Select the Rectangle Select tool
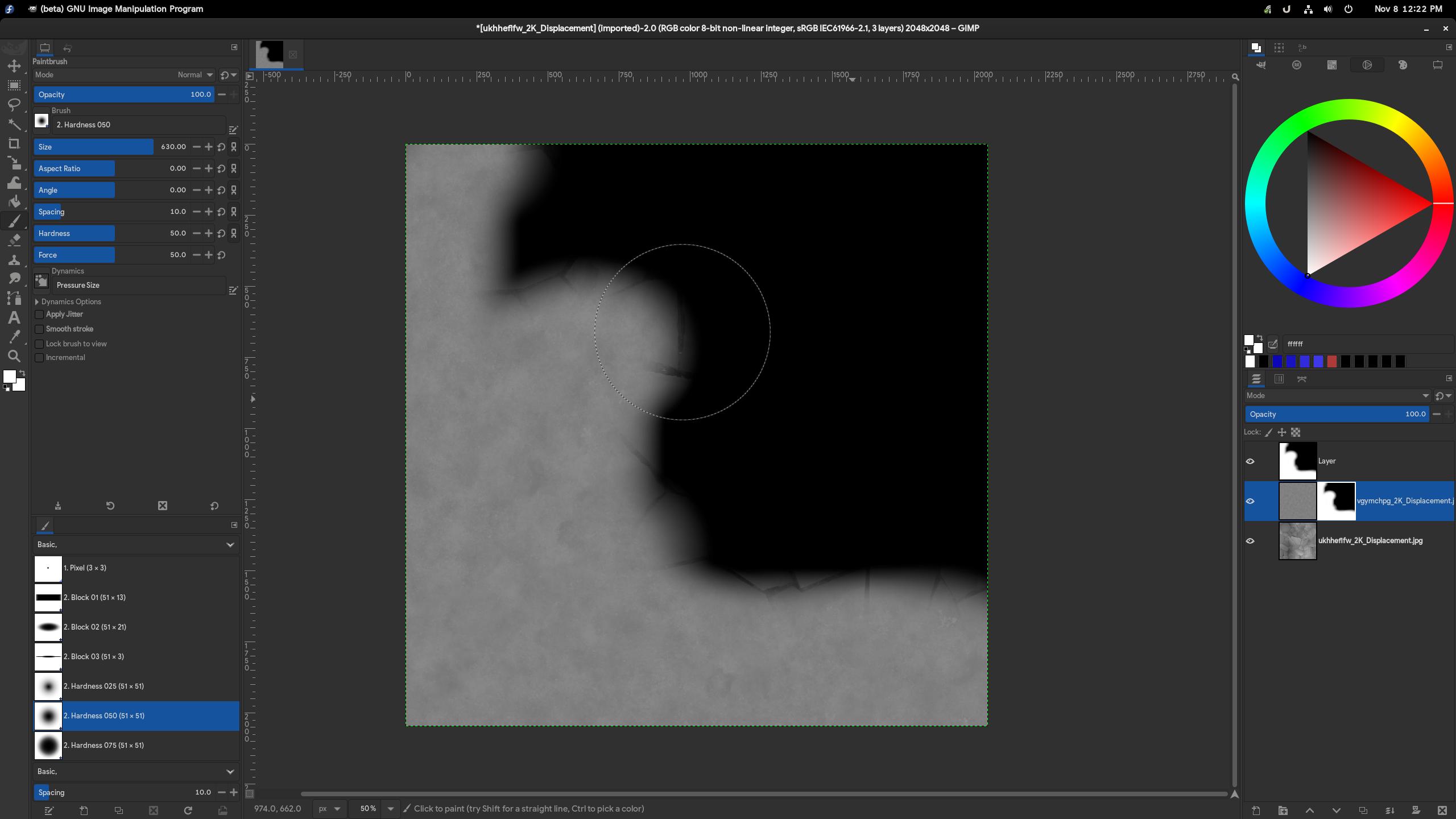This screenshot has width=1456, height=819. tap(14, 85)
